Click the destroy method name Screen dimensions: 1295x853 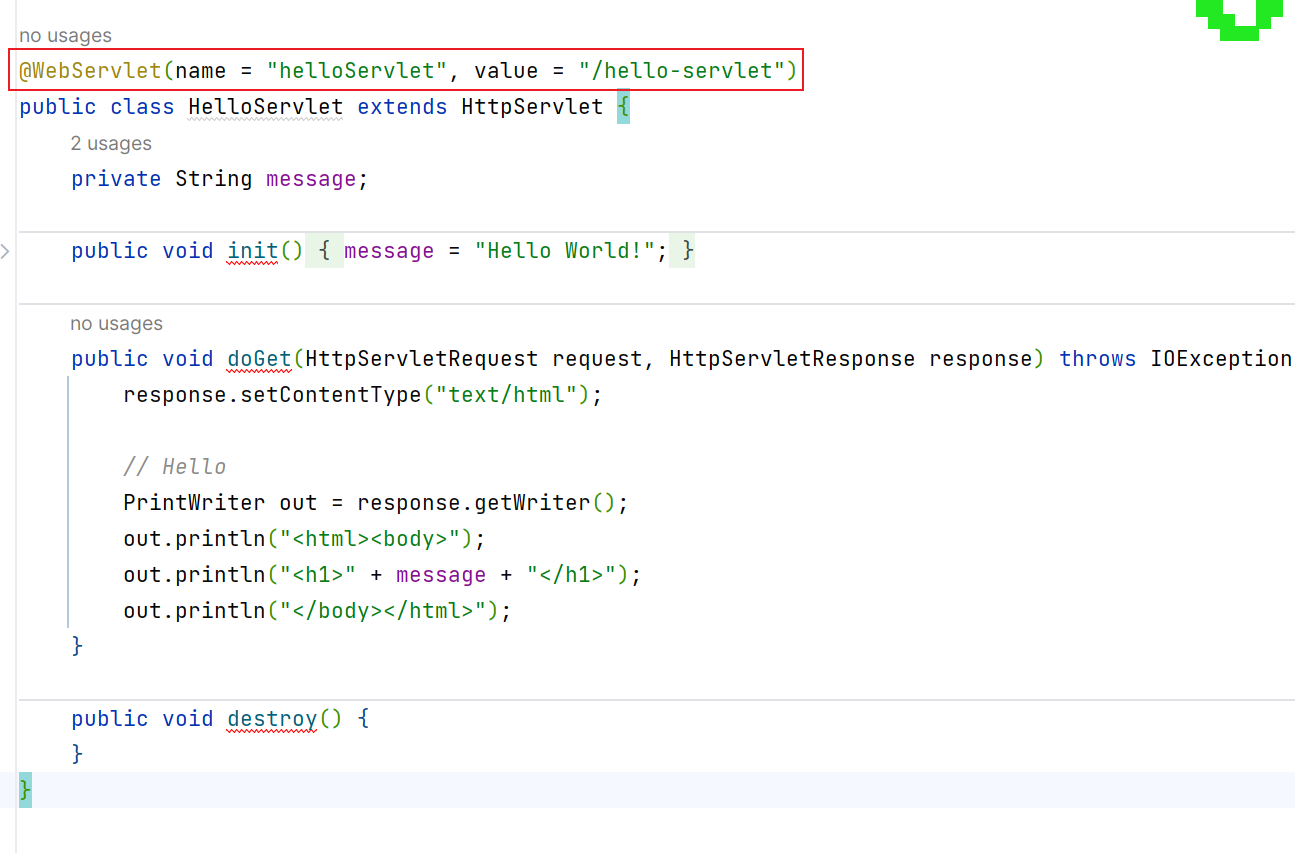272,719
